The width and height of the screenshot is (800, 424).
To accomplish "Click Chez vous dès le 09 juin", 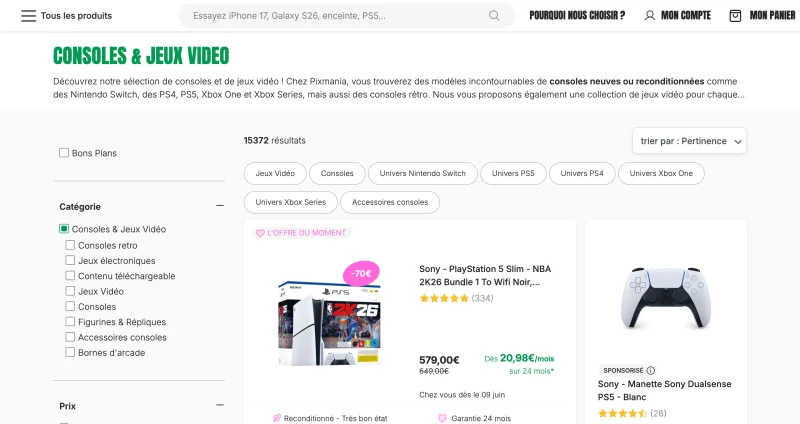I will [462, 395].
